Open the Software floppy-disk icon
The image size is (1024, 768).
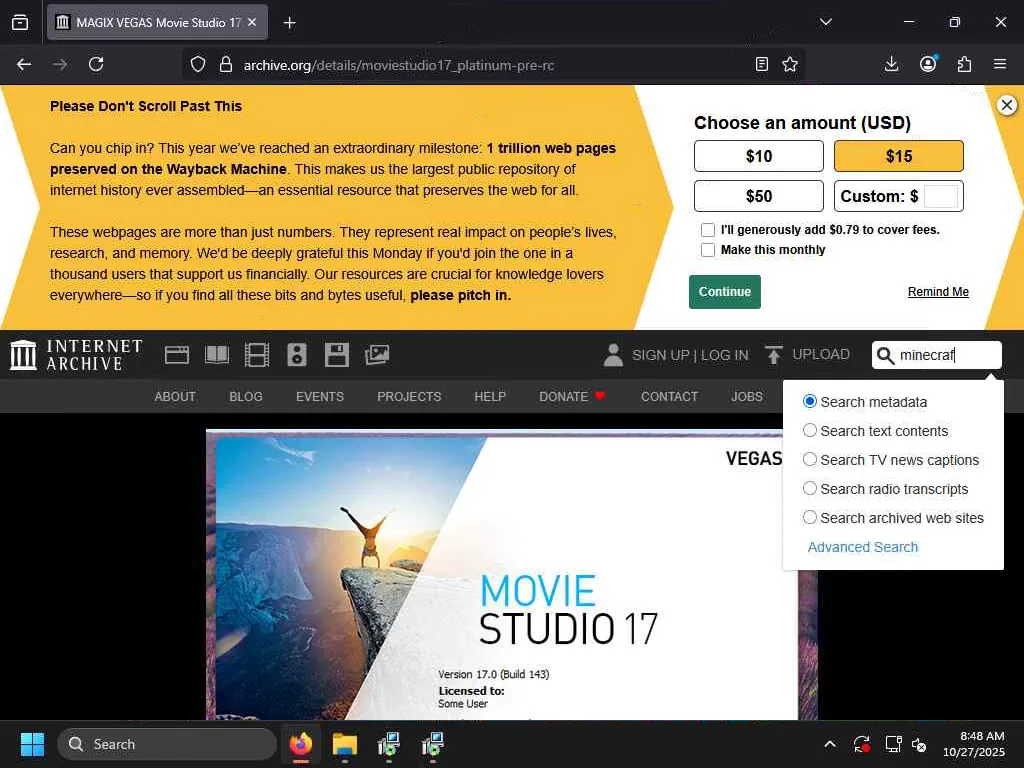pyautogui.click(x=336, y=355)
